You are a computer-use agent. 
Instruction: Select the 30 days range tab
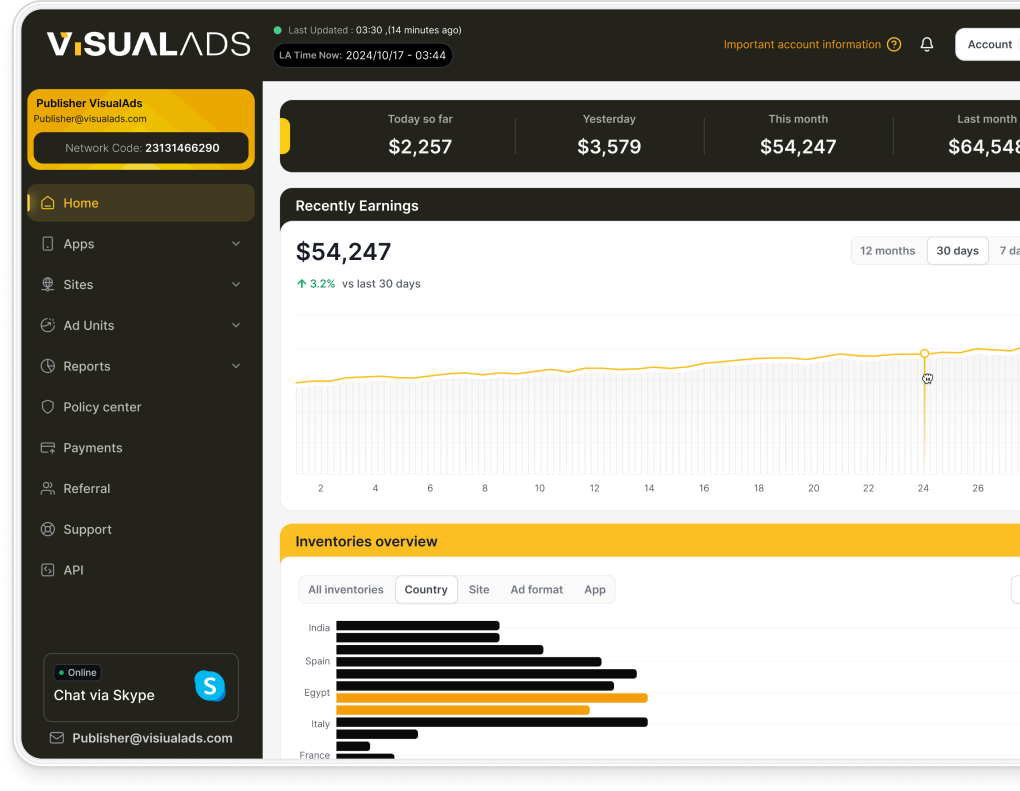click(958, 250)
